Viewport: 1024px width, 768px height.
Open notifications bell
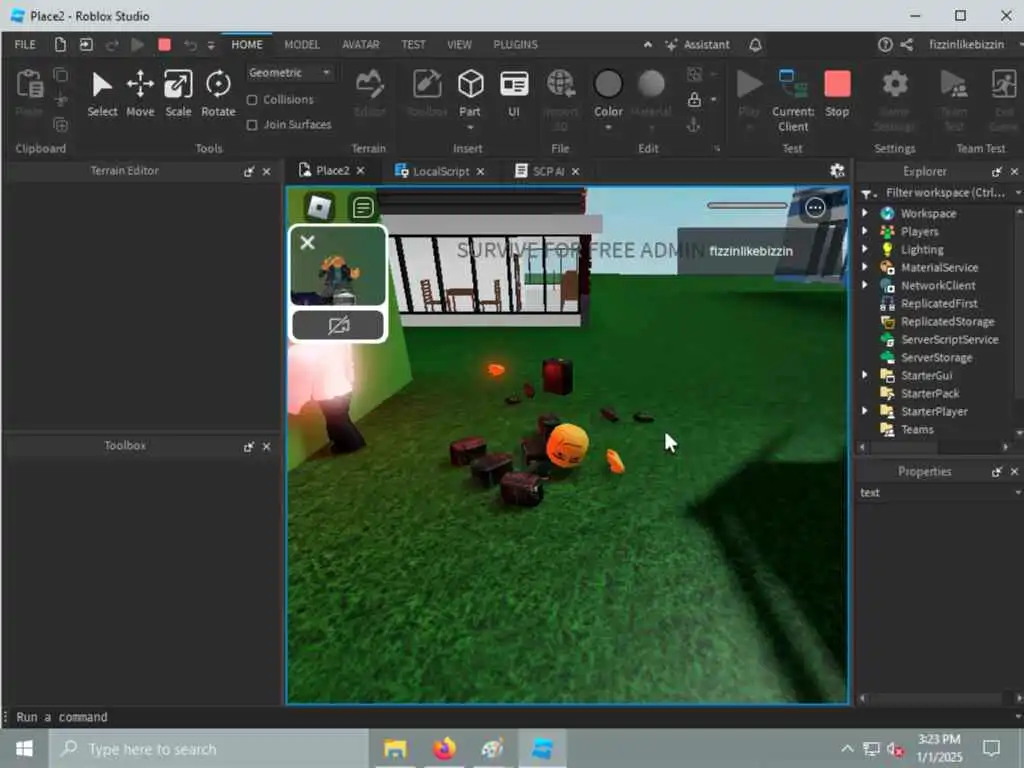click(x=755, y=44)
